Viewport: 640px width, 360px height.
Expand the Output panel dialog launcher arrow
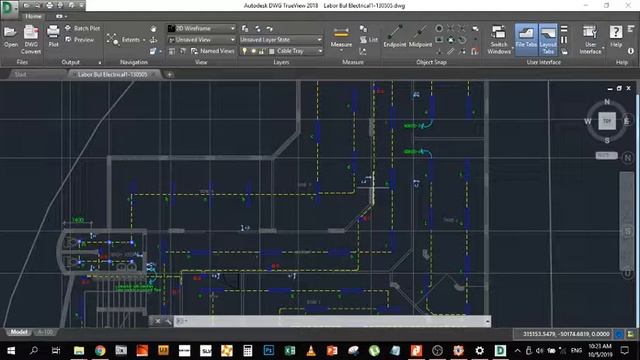pos(100,62)
